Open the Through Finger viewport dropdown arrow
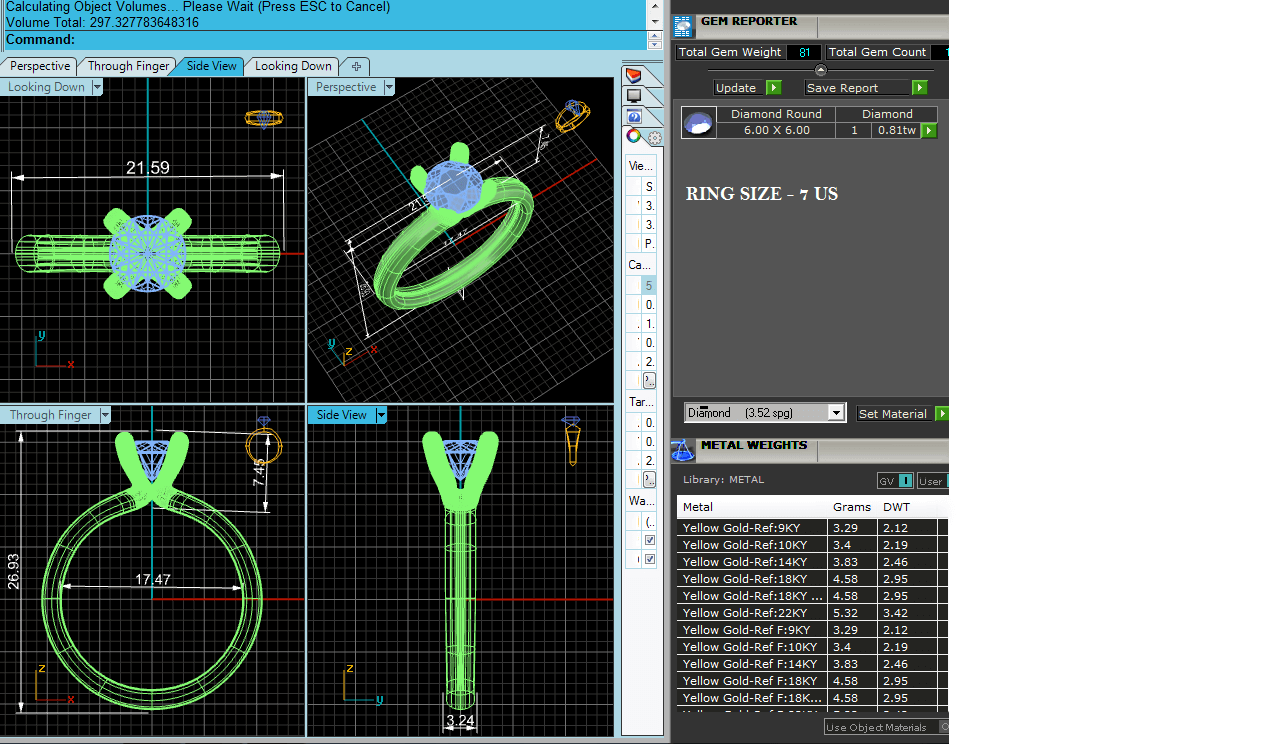 point(104,415)
